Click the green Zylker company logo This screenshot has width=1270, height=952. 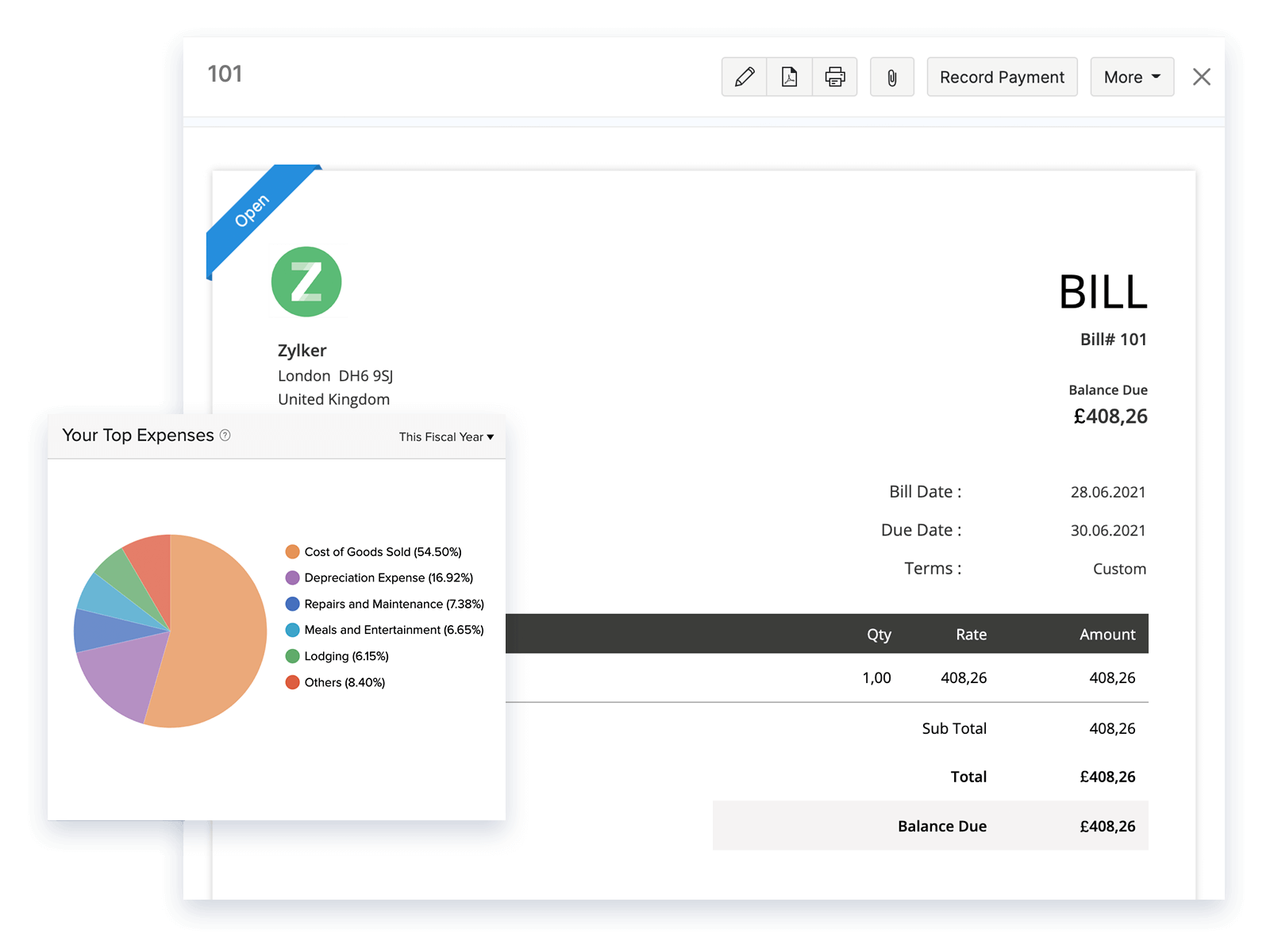[306, 282]
